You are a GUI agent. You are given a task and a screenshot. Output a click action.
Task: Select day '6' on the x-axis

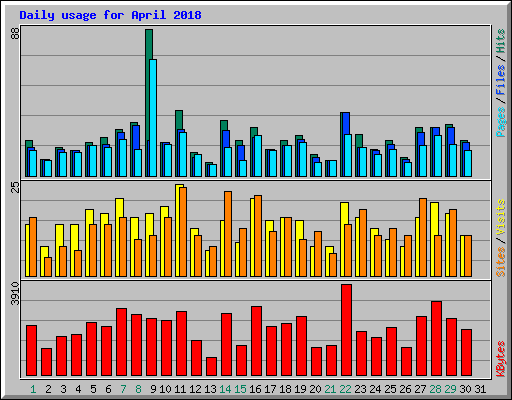click(108, 389)
